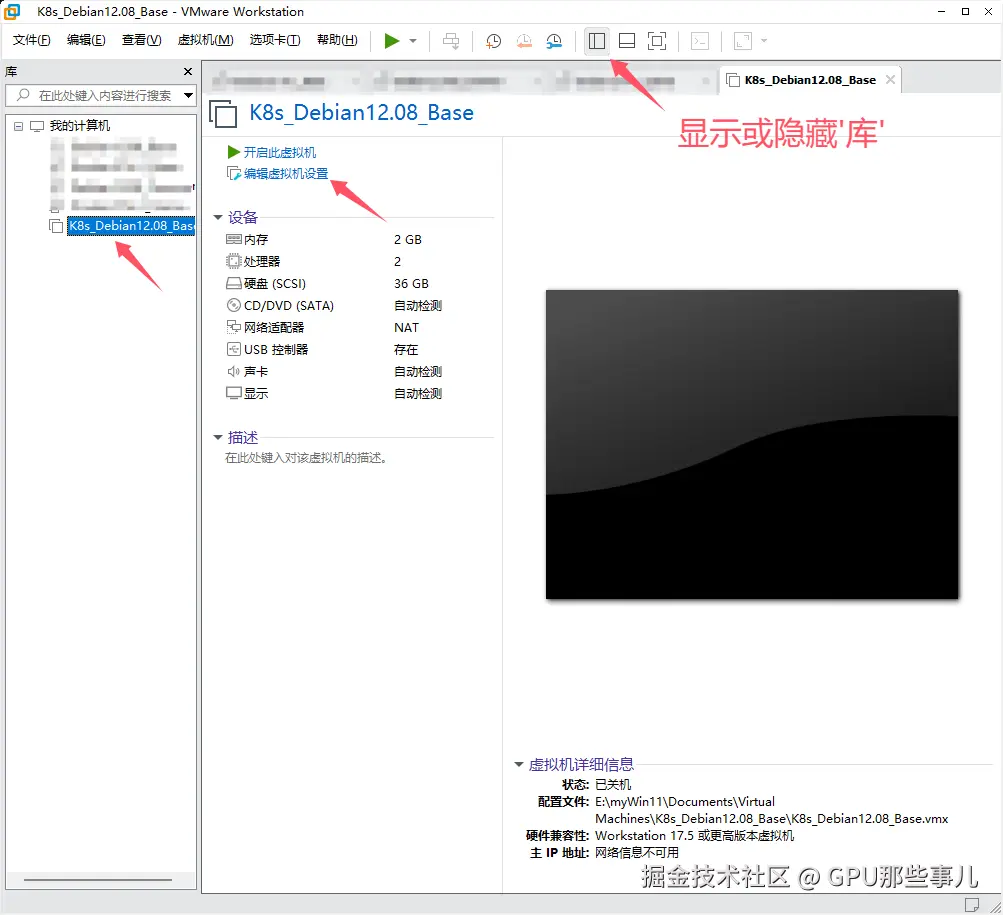Select the 硬盘 (SCSI) device row
Screen dimensions: 1003x915
tap(333, 283)
